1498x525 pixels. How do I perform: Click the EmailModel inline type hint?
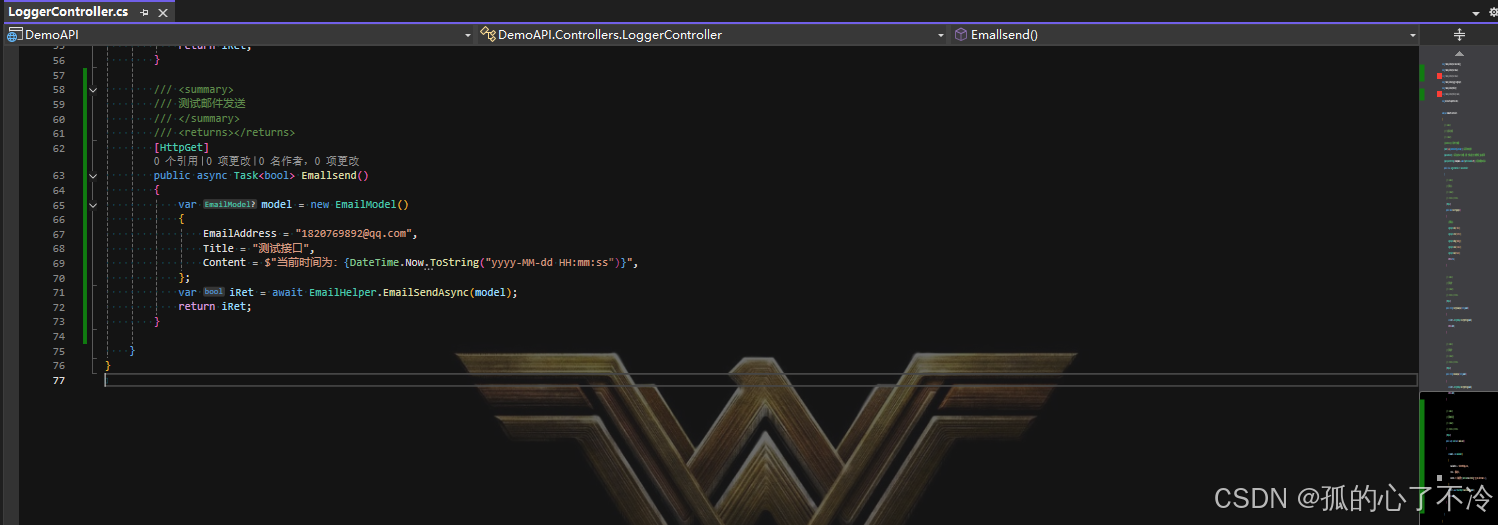pos(230,205)
